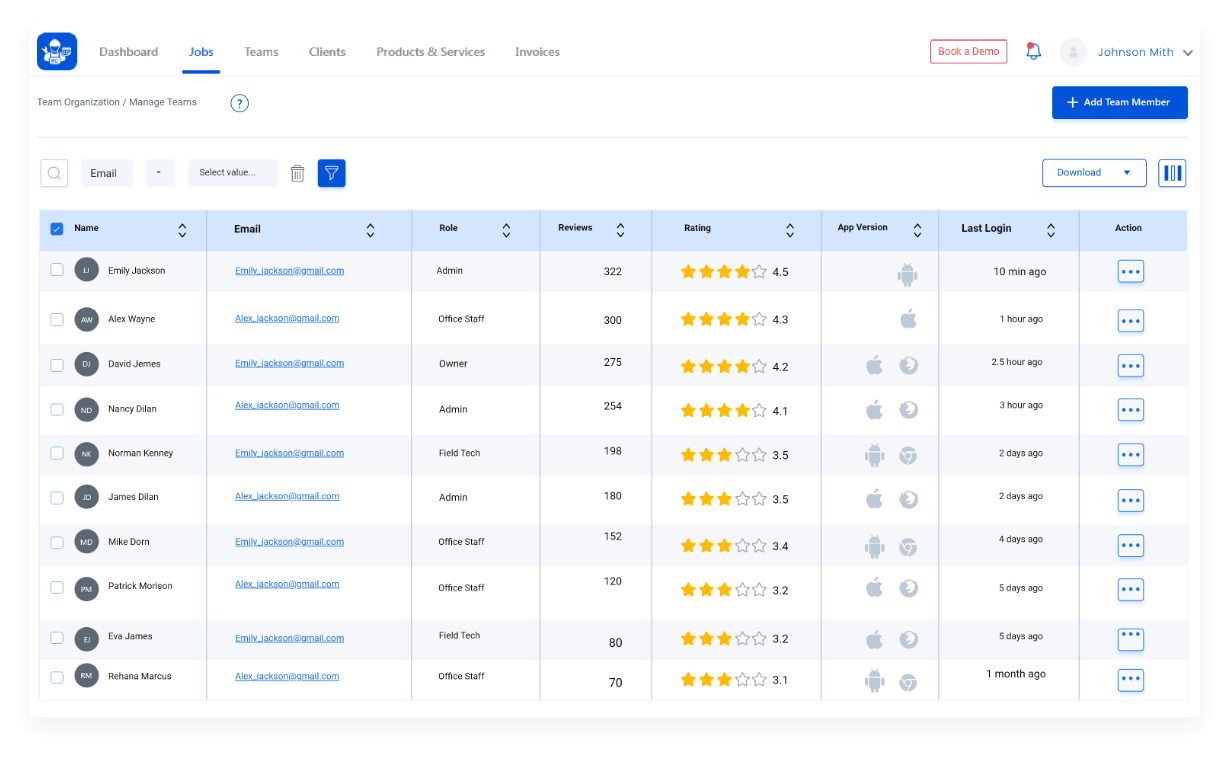Open the Products & Services tab
The height and width of the screenshot is (757, 1230).
(430, 52)
